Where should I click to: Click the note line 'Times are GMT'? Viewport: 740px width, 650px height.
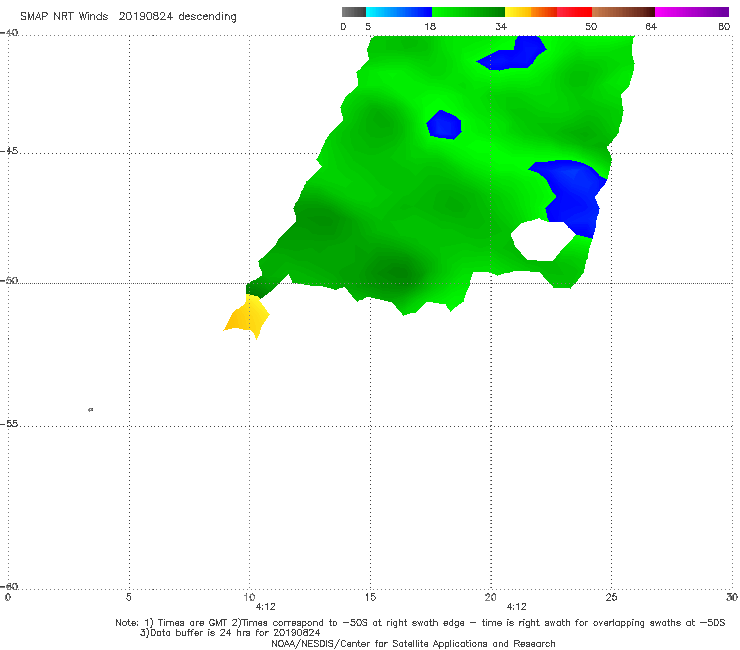coord(193,623)
